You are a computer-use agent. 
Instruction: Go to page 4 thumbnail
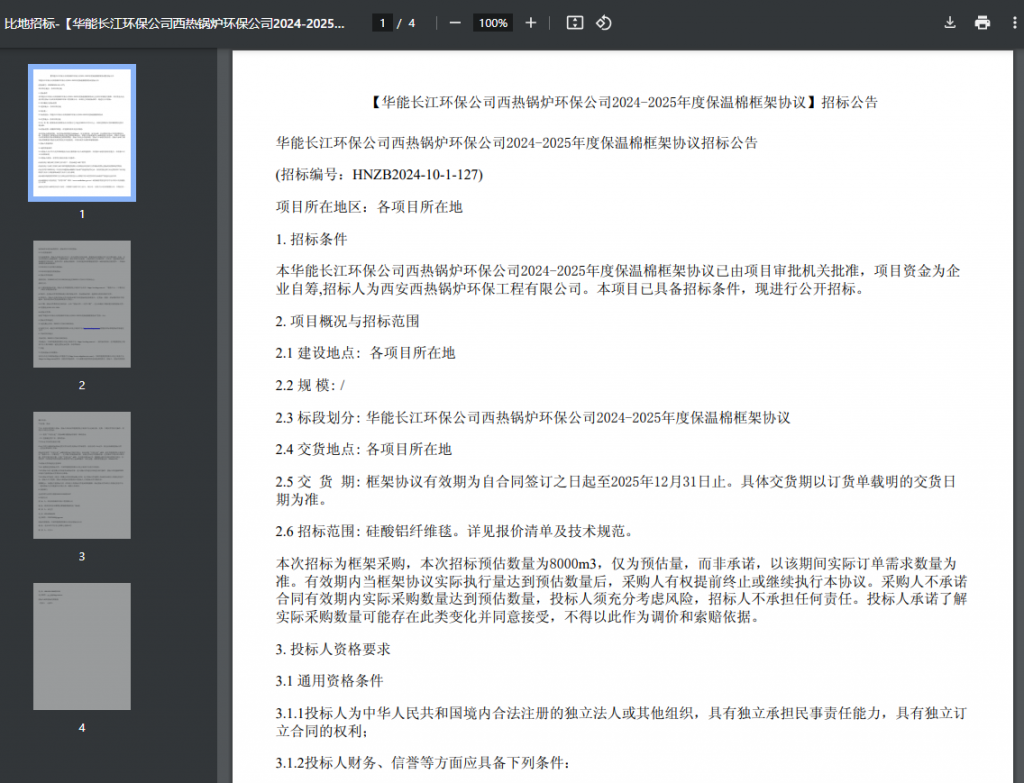82,646
